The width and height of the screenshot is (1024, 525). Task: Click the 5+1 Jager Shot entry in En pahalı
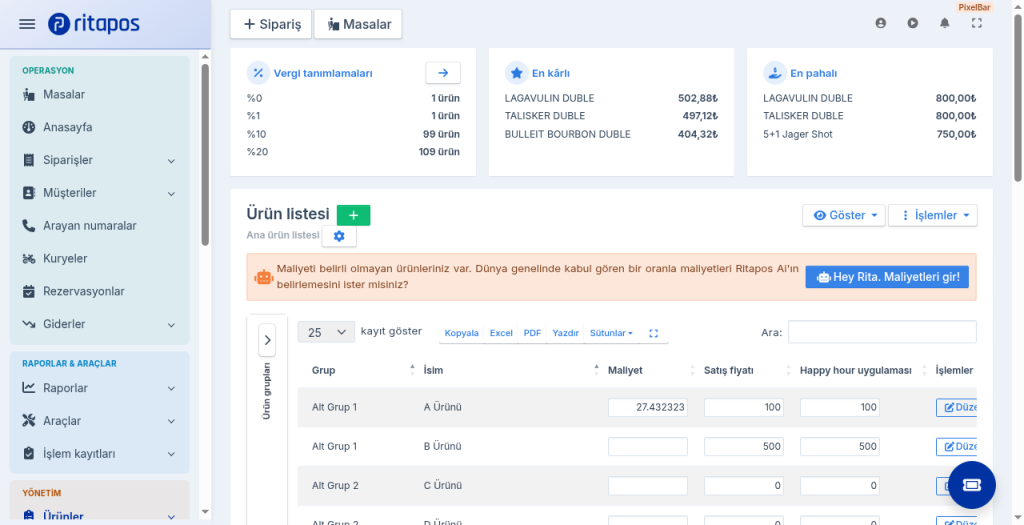[870, 135]
